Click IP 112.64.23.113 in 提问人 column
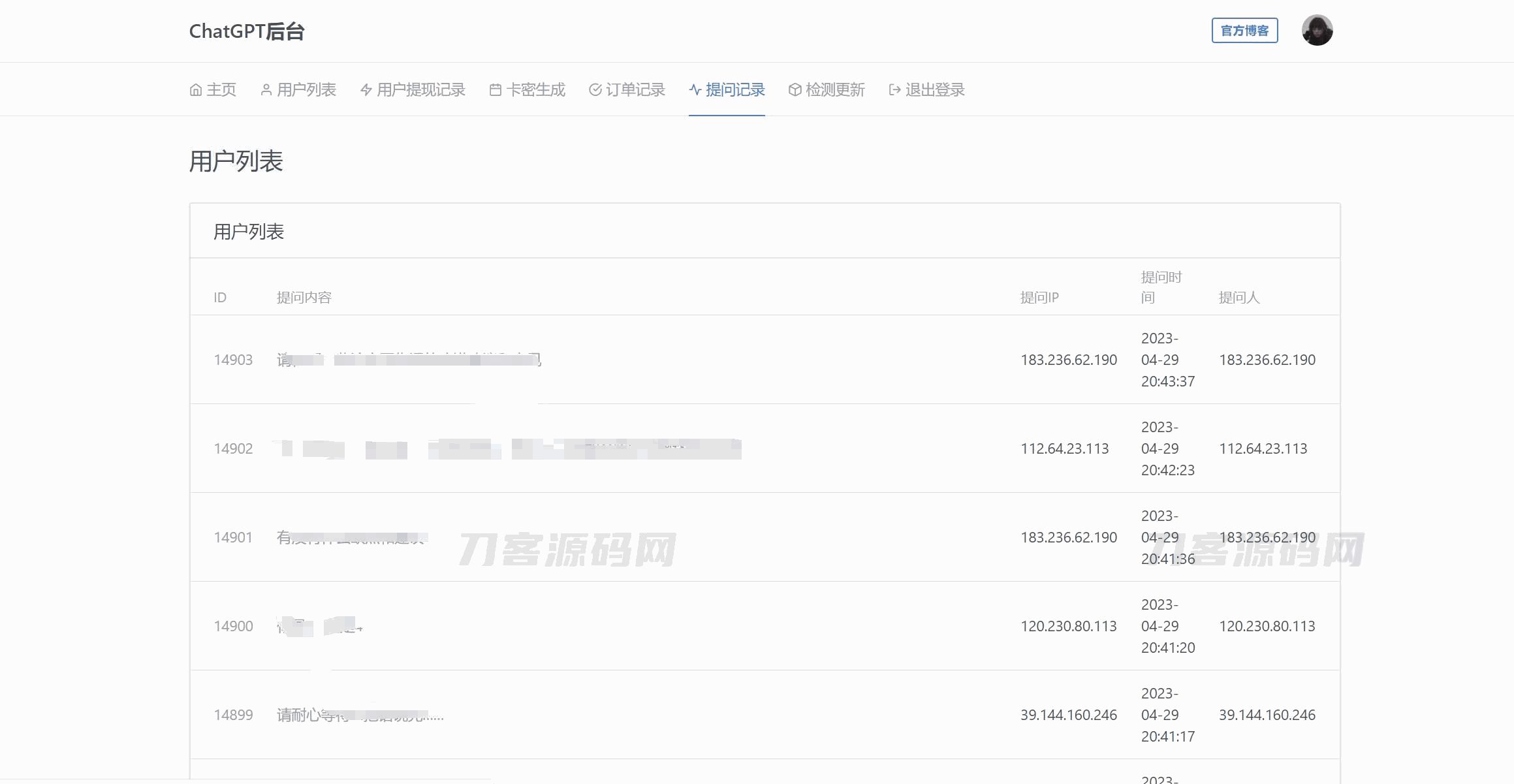The height and width of the screenshot is (784, 1514). point(1263,448)
